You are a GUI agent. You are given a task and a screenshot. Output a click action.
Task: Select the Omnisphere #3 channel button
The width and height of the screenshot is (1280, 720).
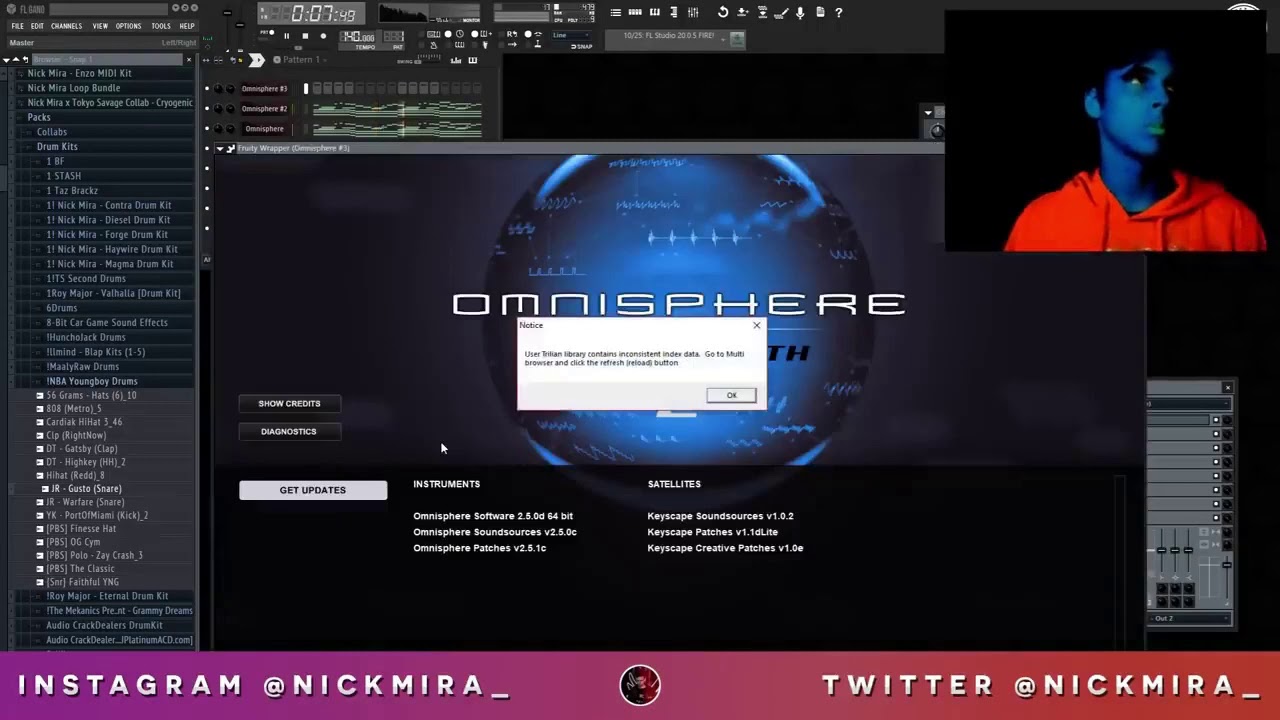coord(264,89)
